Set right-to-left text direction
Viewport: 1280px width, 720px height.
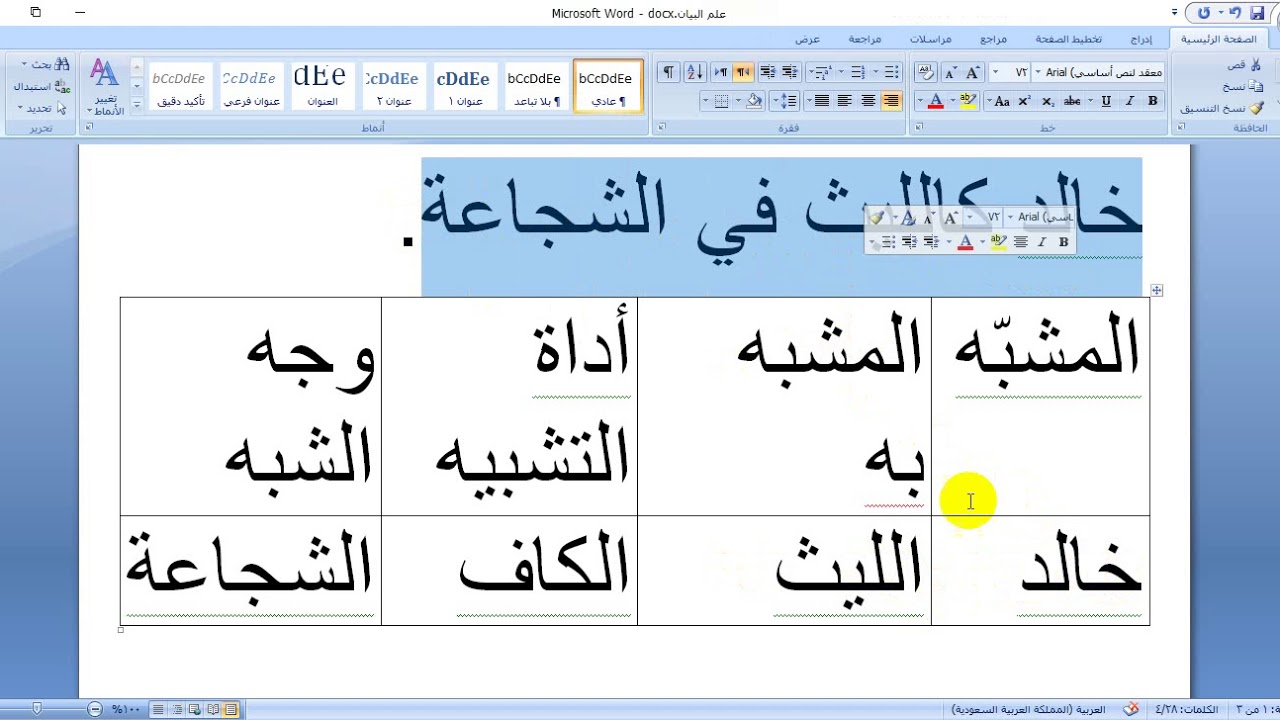click(743, 72)
